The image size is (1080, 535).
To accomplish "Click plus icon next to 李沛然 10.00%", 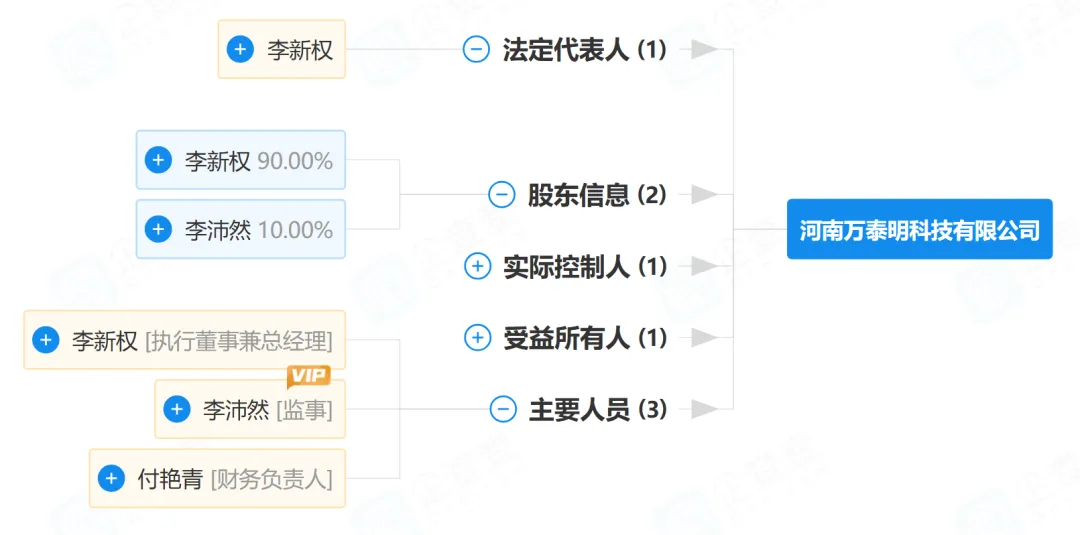I will pyautogui.click(x=158, y=229).
